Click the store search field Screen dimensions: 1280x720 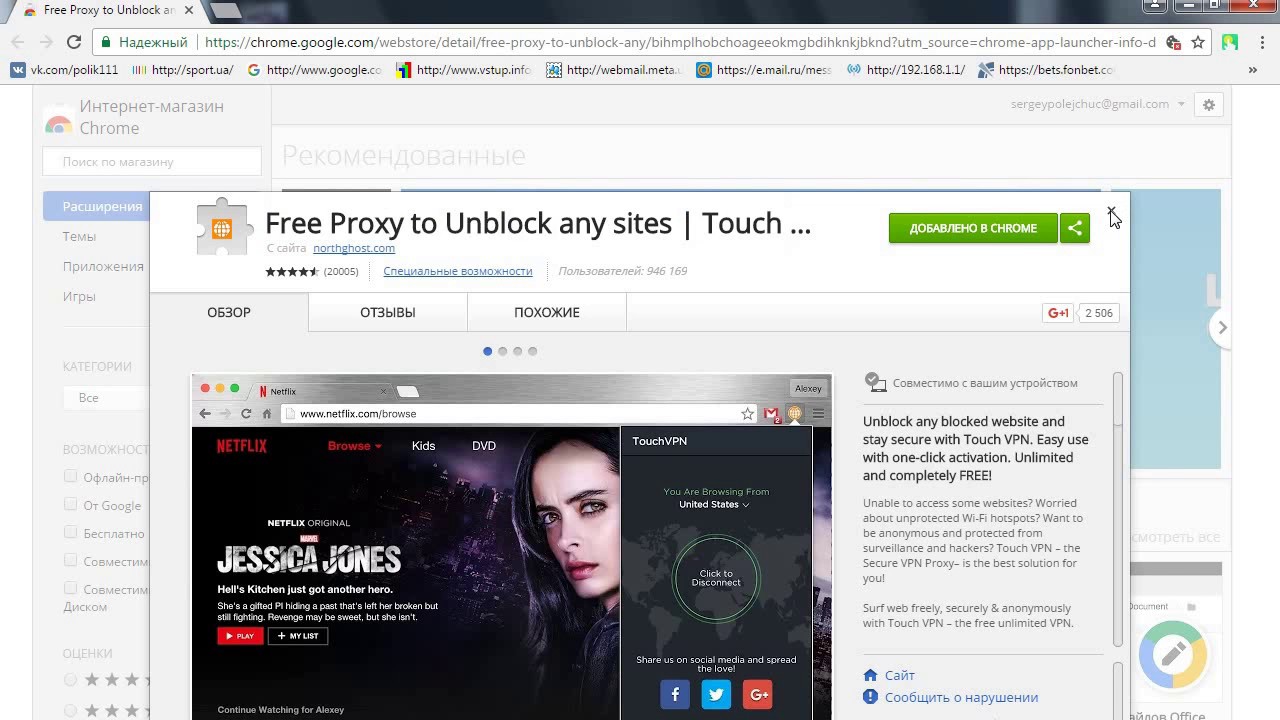[x=152, y=161]
